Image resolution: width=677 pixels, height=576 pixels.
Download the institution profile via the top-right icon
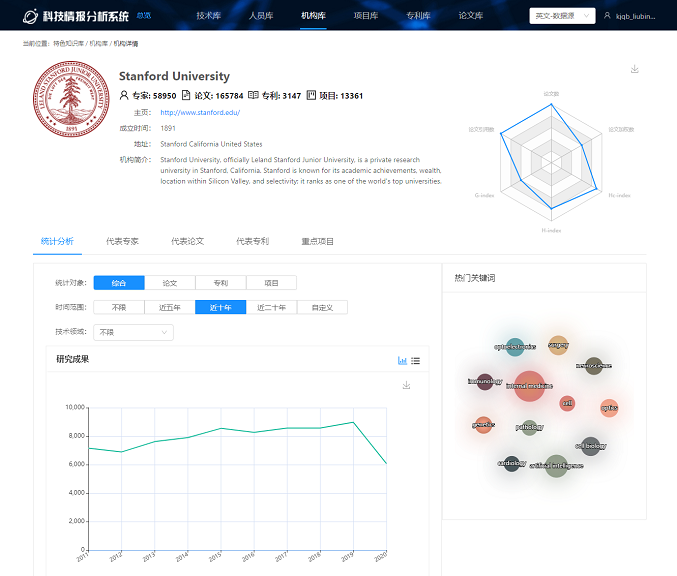coord(634,69)
